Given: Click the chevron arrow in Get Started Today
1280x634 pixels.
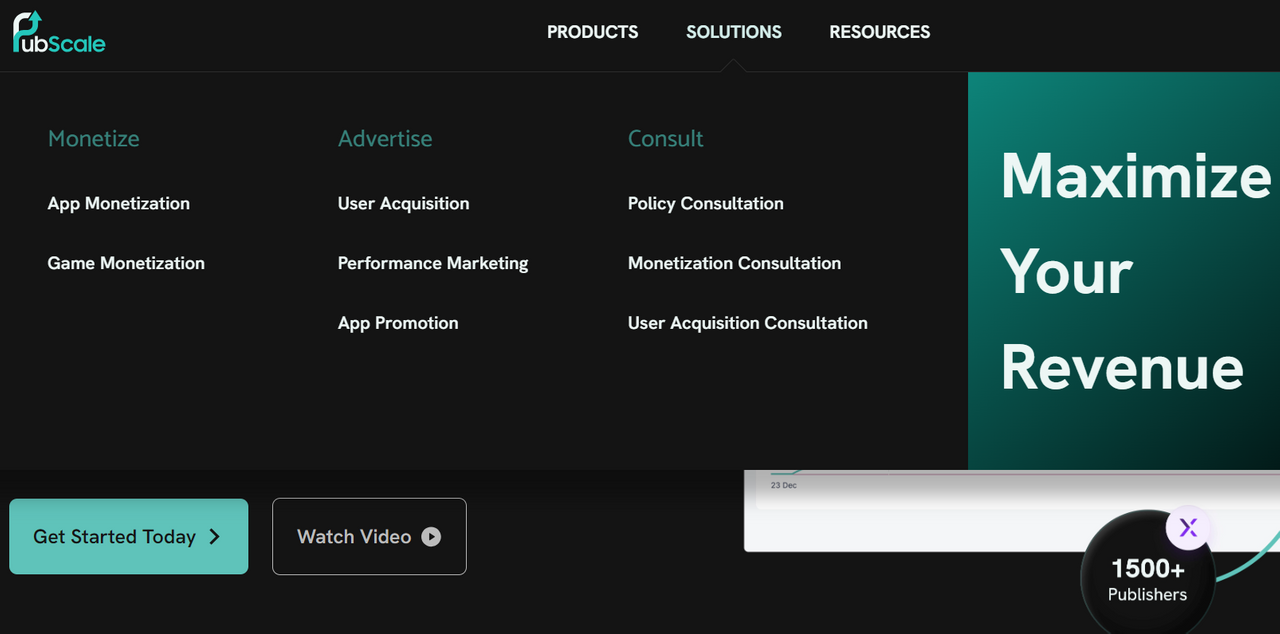Looking at the screenshot, I should coord(214,537).
